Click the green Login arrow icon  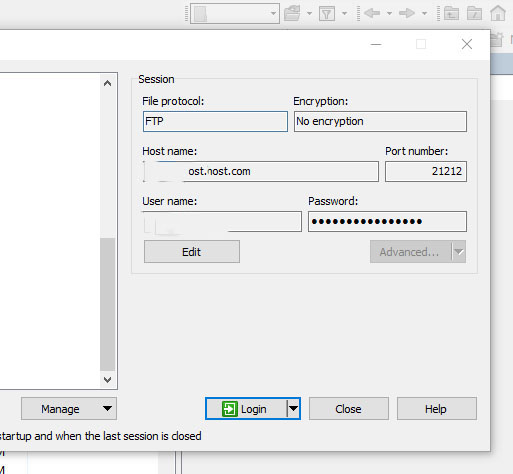point(230,409)
